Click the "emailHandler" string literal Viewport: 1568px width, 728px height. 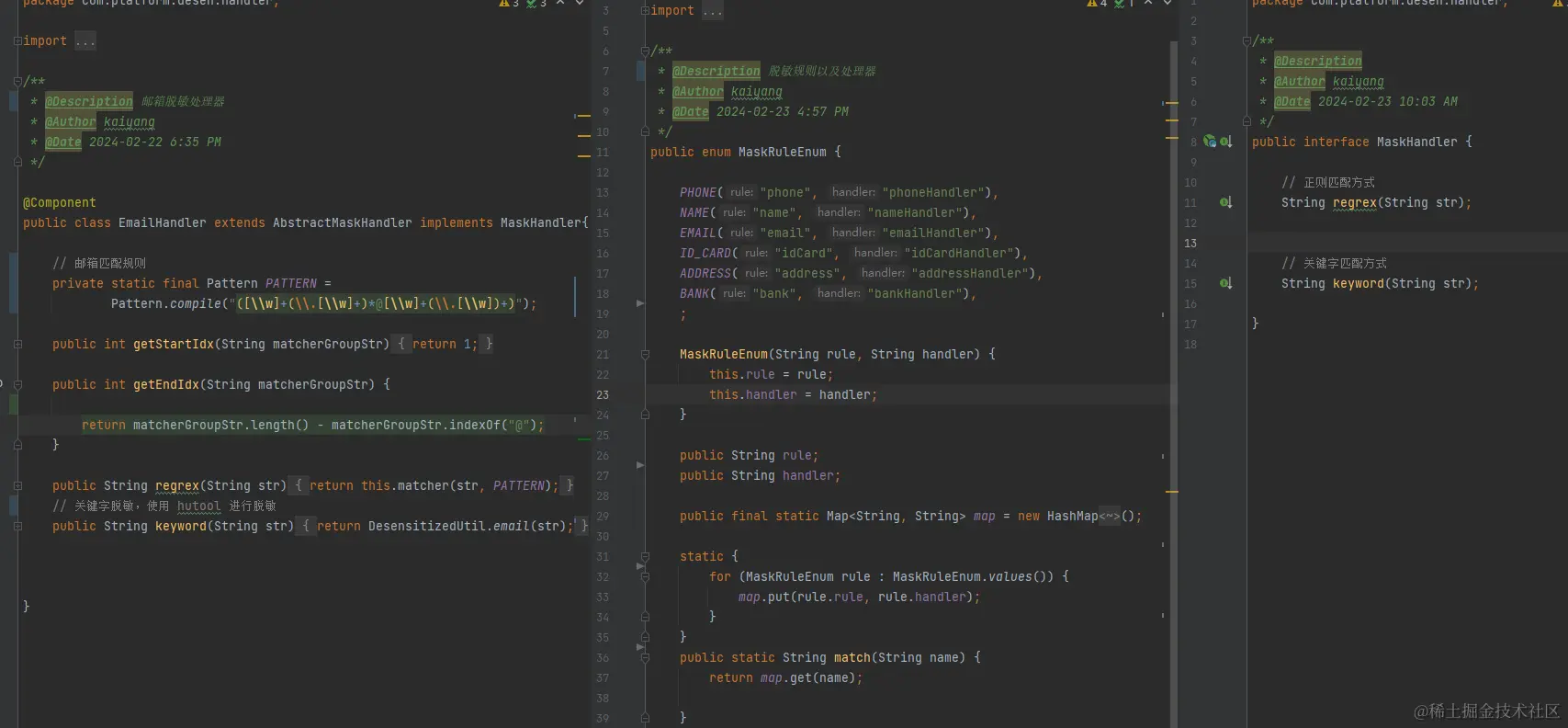pos(933,233)
